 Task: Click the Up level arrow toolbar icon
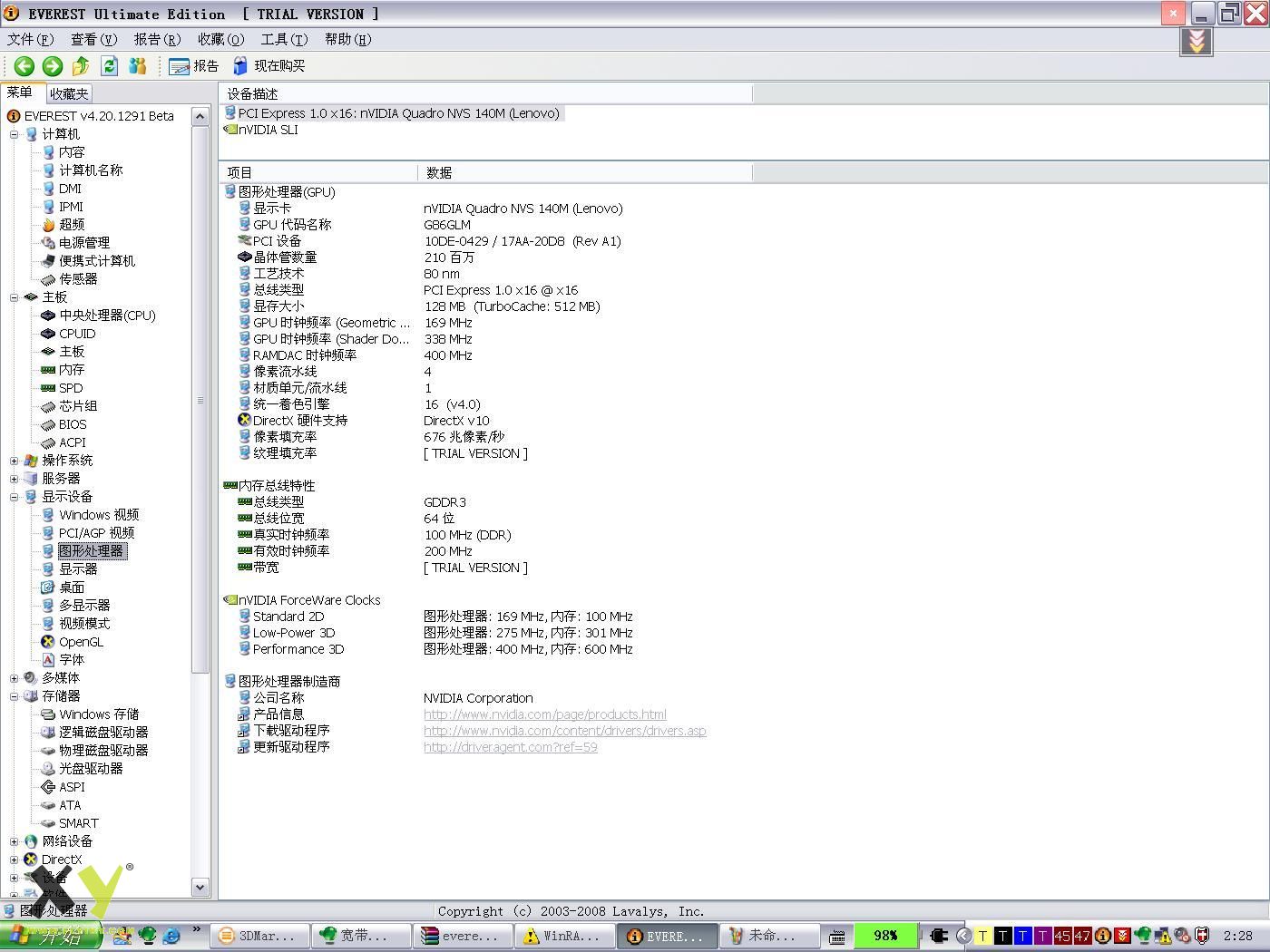tap(81, 65)
